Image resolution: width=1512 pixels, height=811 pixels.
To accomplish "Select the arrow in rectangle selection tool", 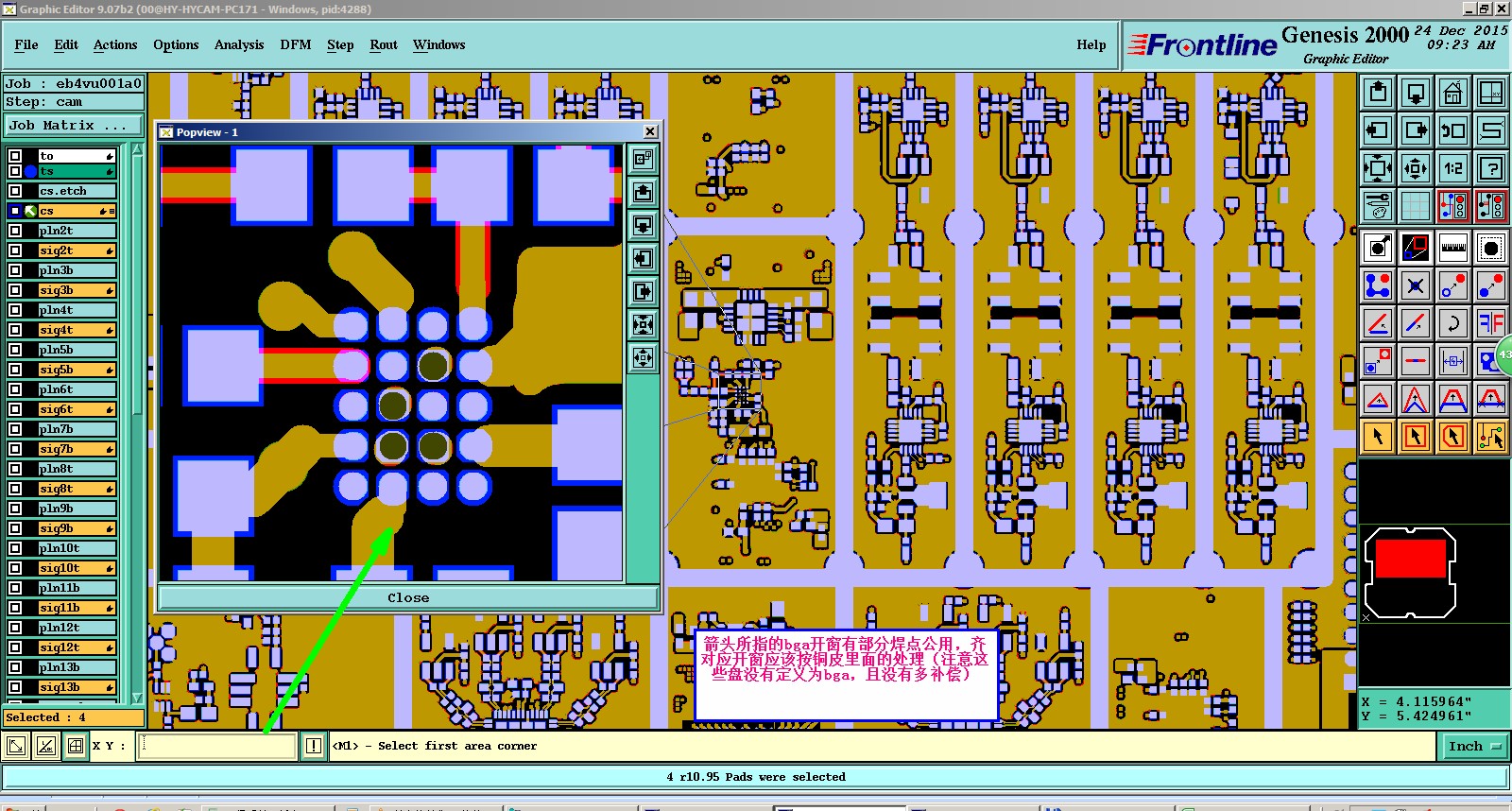I will 1416,437.
